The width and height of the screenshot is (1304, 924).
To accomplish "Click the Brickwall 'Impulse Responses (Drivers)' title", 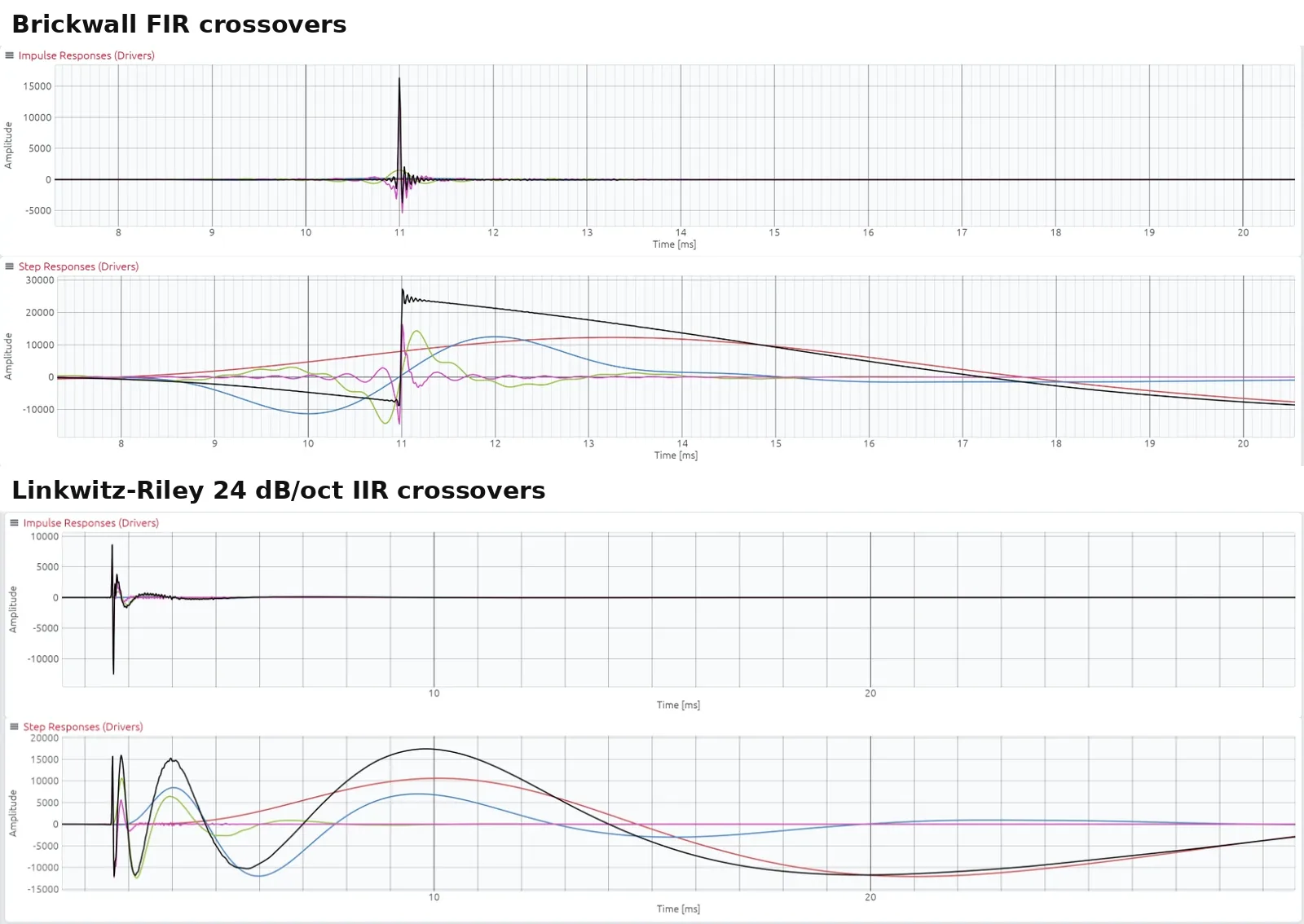I will [x=86, y=55].
